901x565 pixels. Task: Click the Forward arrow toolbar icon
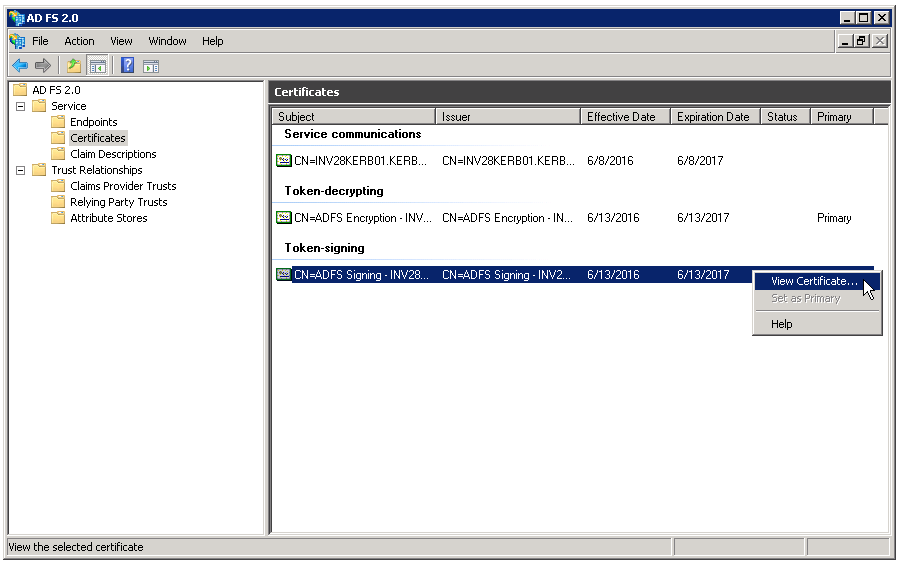[x=43, y=66]
